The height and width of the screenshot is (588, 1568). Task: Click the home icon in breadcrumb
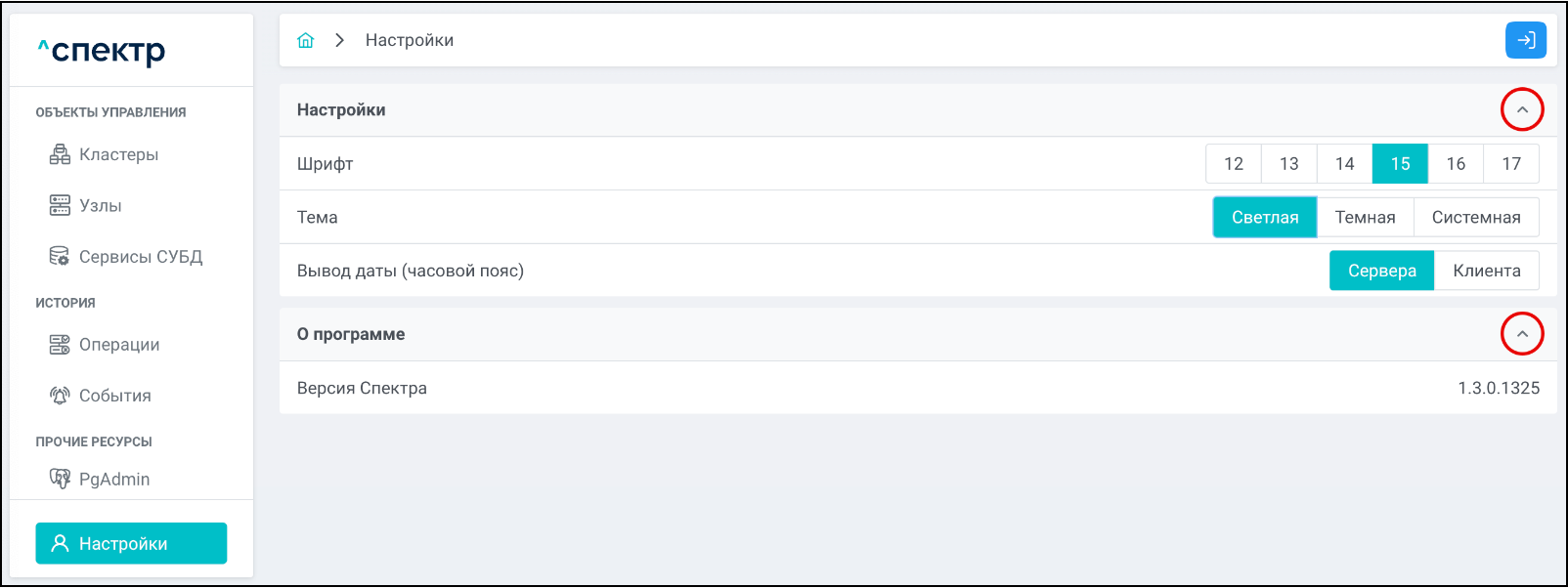[x=306, y=40]
